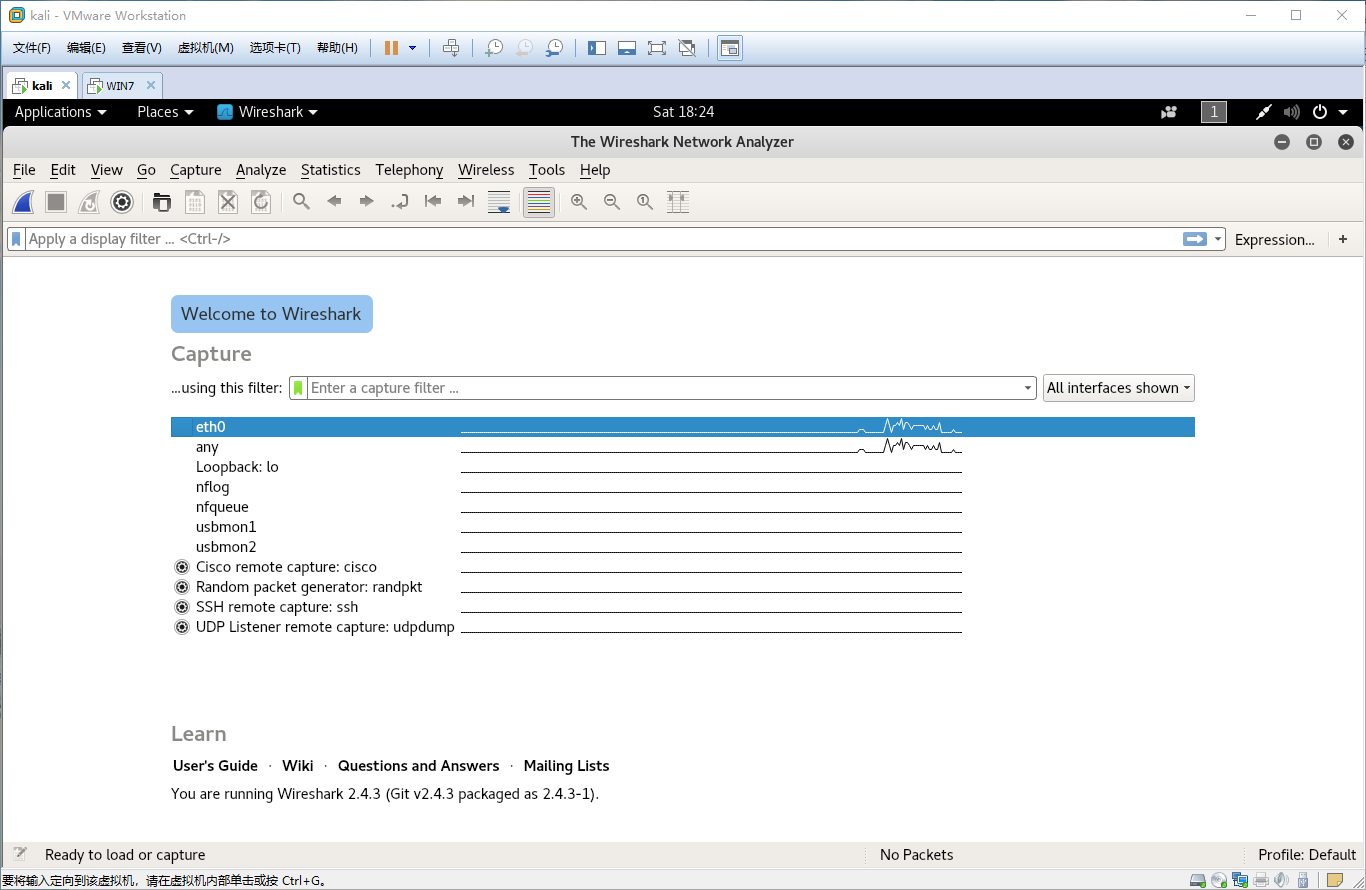Screen dimensions: 1366x890
Task: Open the Analyze menu
Action: click(261, 170)
